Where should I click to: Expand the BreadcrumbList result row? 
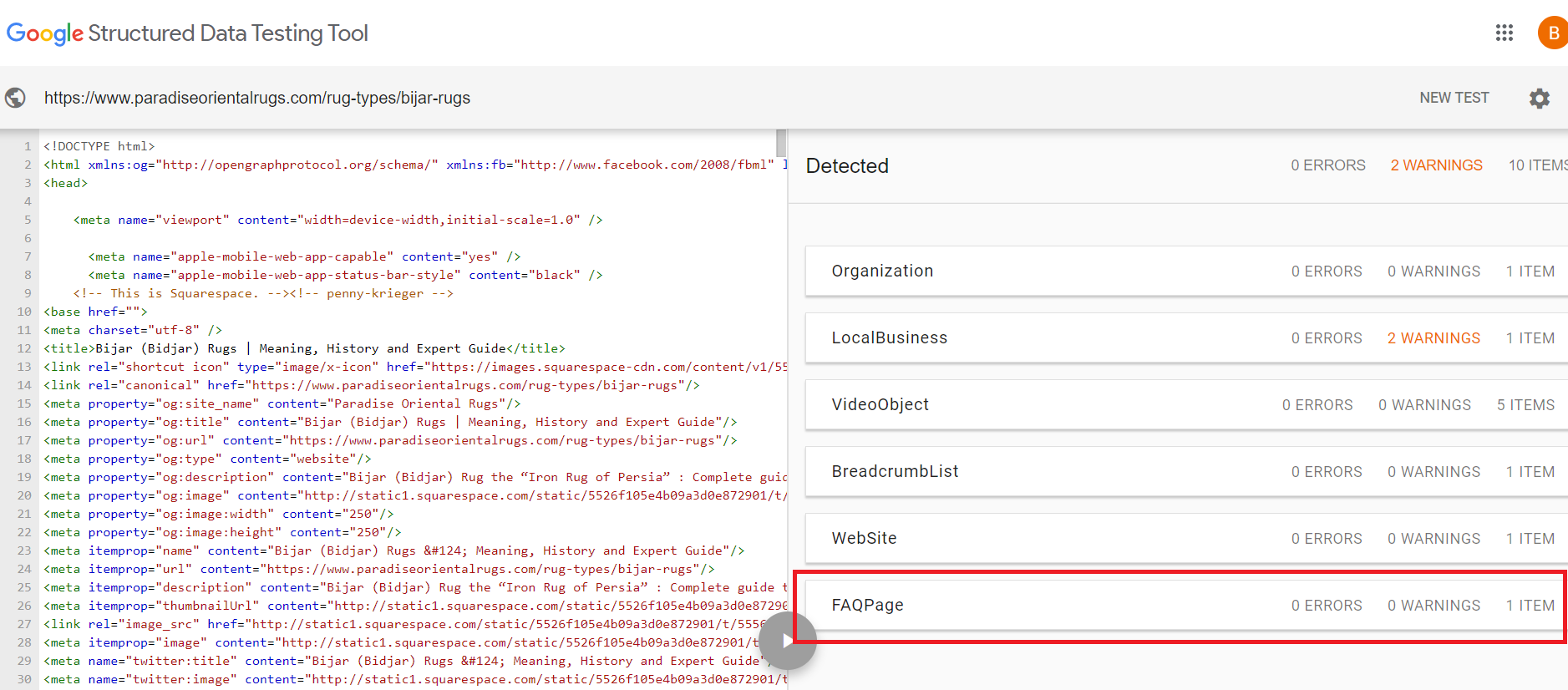click(x=1186, y=471)
